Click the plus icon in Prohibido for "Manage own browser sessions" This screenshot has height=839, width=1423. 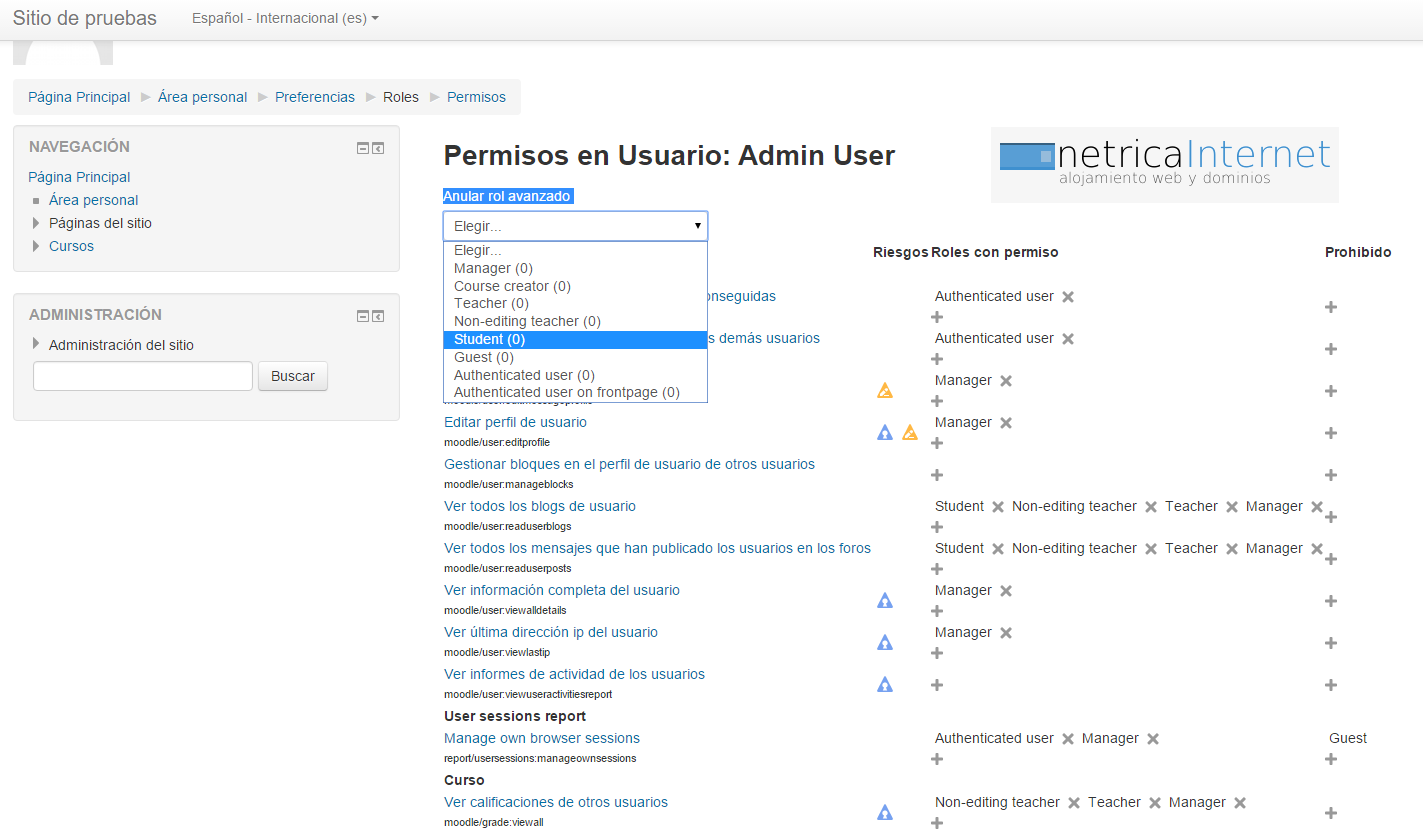coord(1330,759)
